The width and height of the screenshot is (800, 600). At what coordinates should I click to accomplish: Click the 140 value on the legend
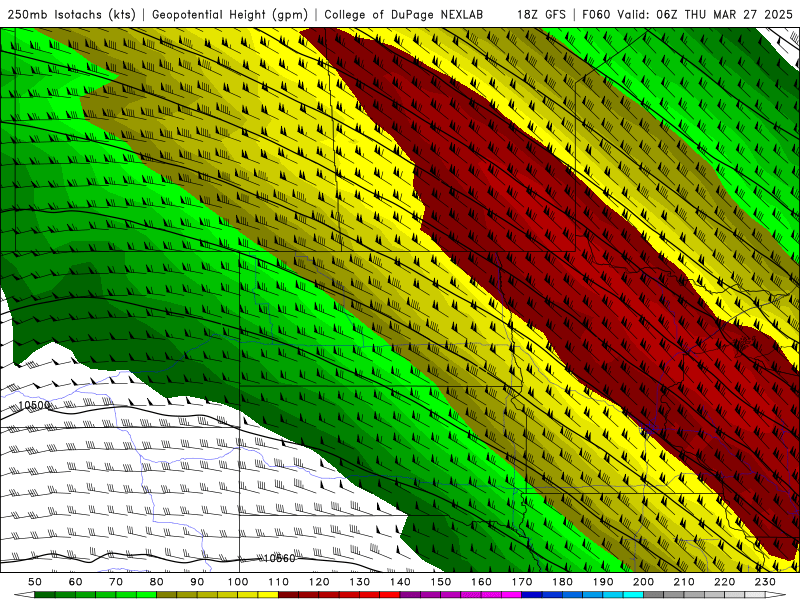pyautogui.click(x=400, y=582)
